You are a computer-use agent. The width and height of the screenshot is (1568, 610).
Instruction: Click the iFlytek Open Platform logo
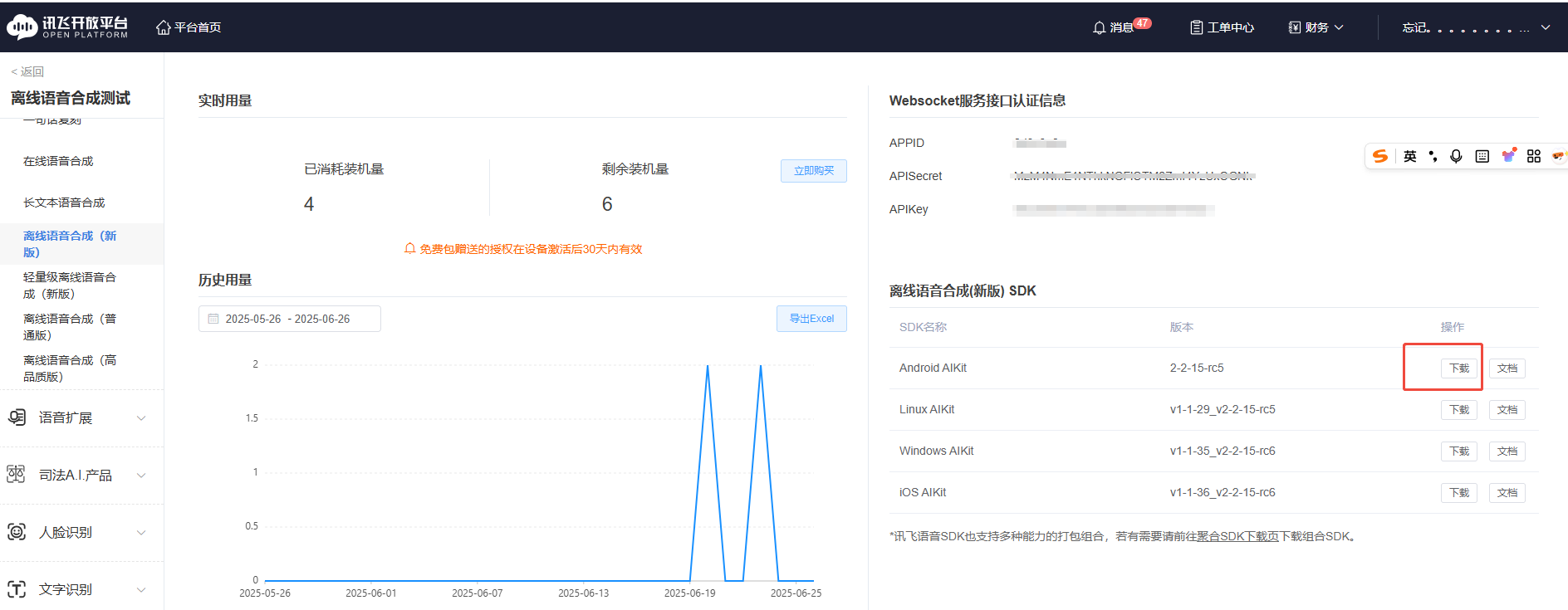(x=67, y=27)
